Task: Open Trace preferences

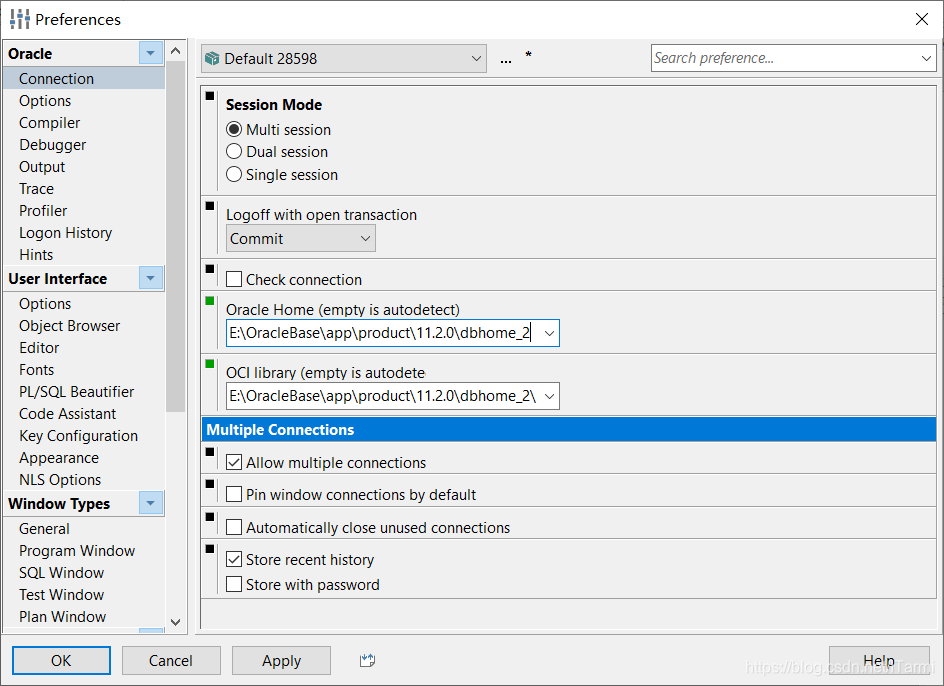Action: pyautogui.click(x=36, y=189)
